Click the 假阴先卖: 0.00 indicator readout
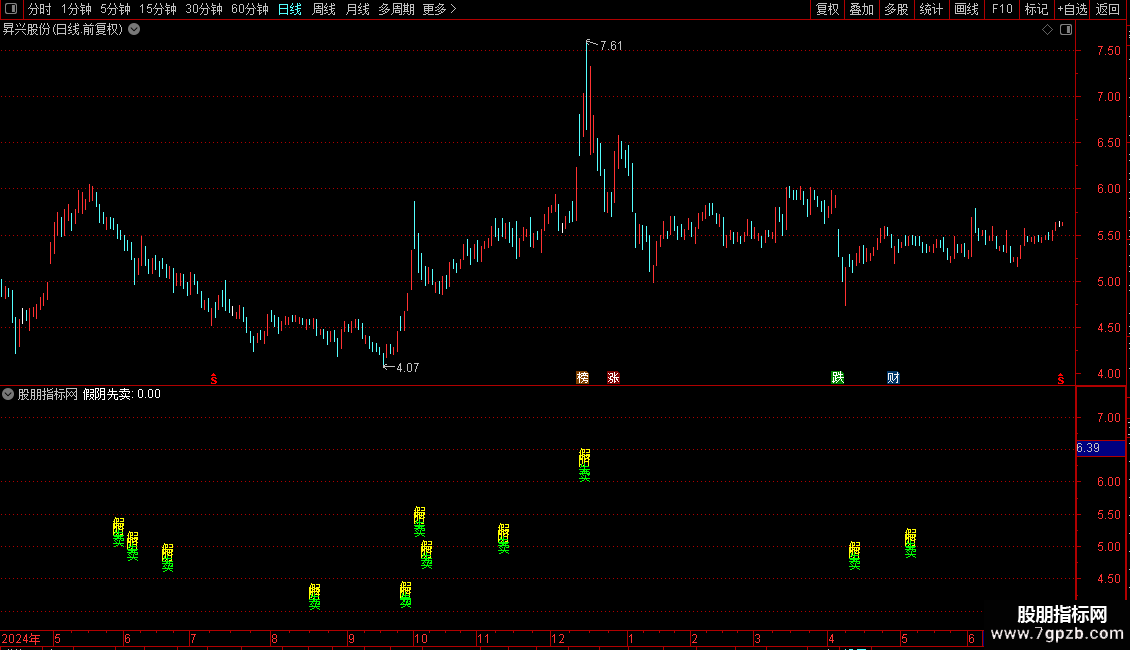This screenshot has height=650, width=1130. (122, 394)
